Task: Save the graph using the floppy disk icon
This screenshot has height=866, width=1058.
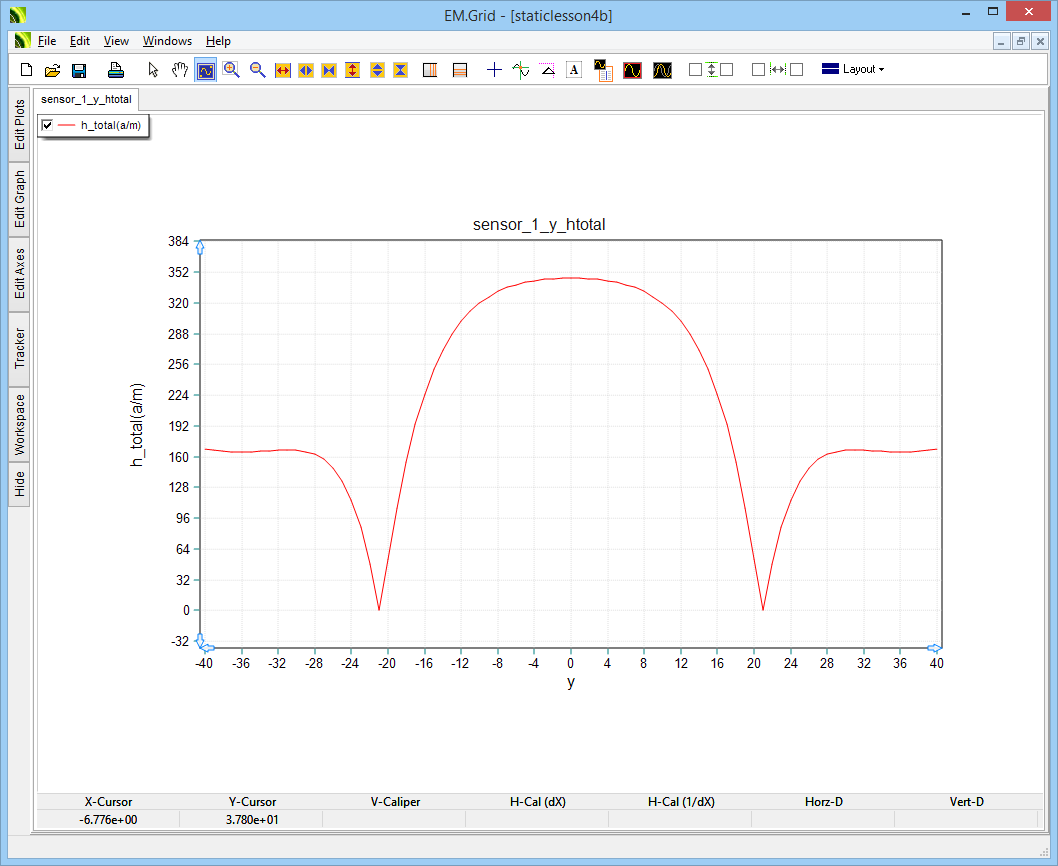Action: point(79,70)
